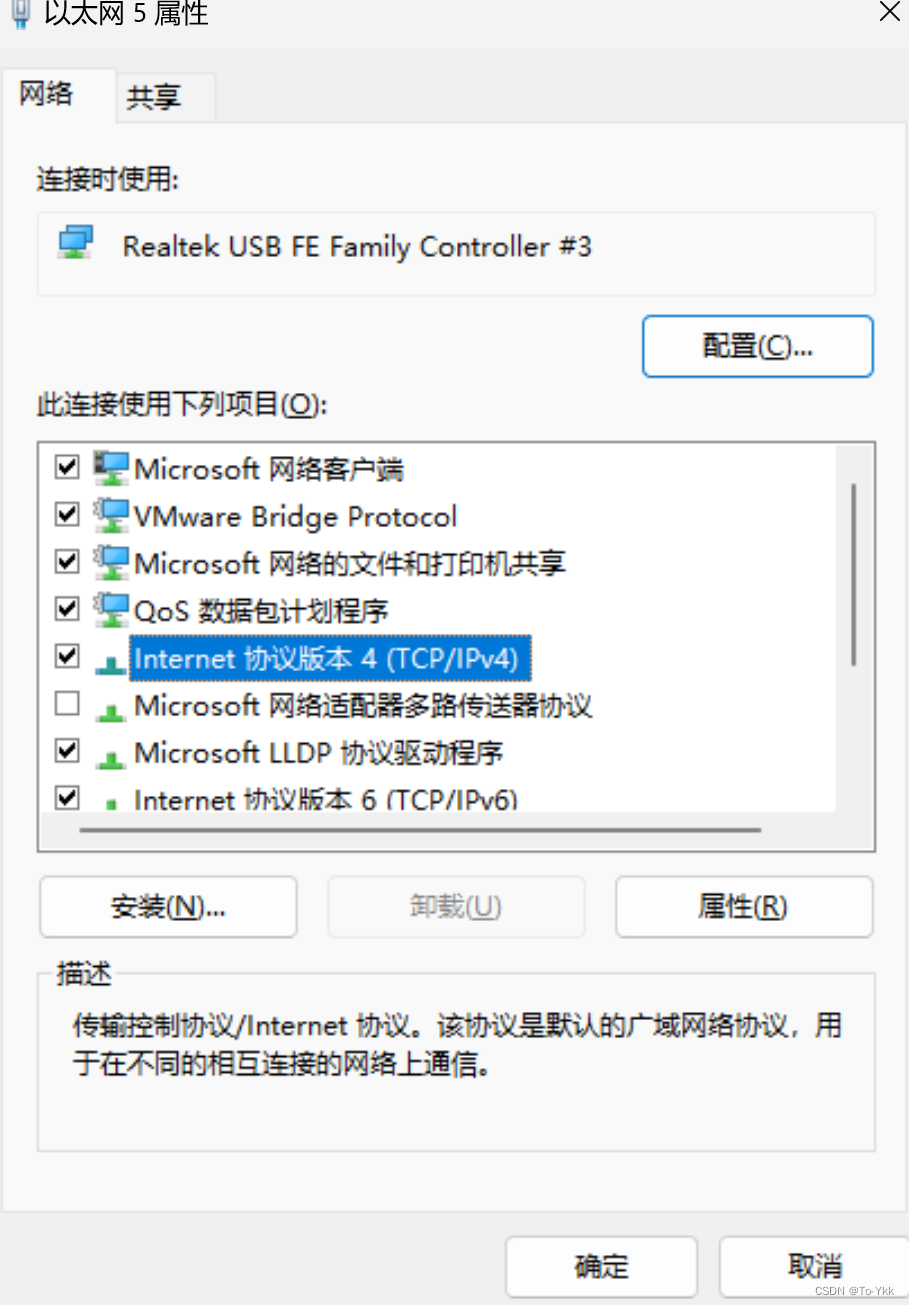Click the 以太网 5 属性 title bar icon
Image resolution: width=909 pixels, height=1305 pixels.
click(19, 14)
